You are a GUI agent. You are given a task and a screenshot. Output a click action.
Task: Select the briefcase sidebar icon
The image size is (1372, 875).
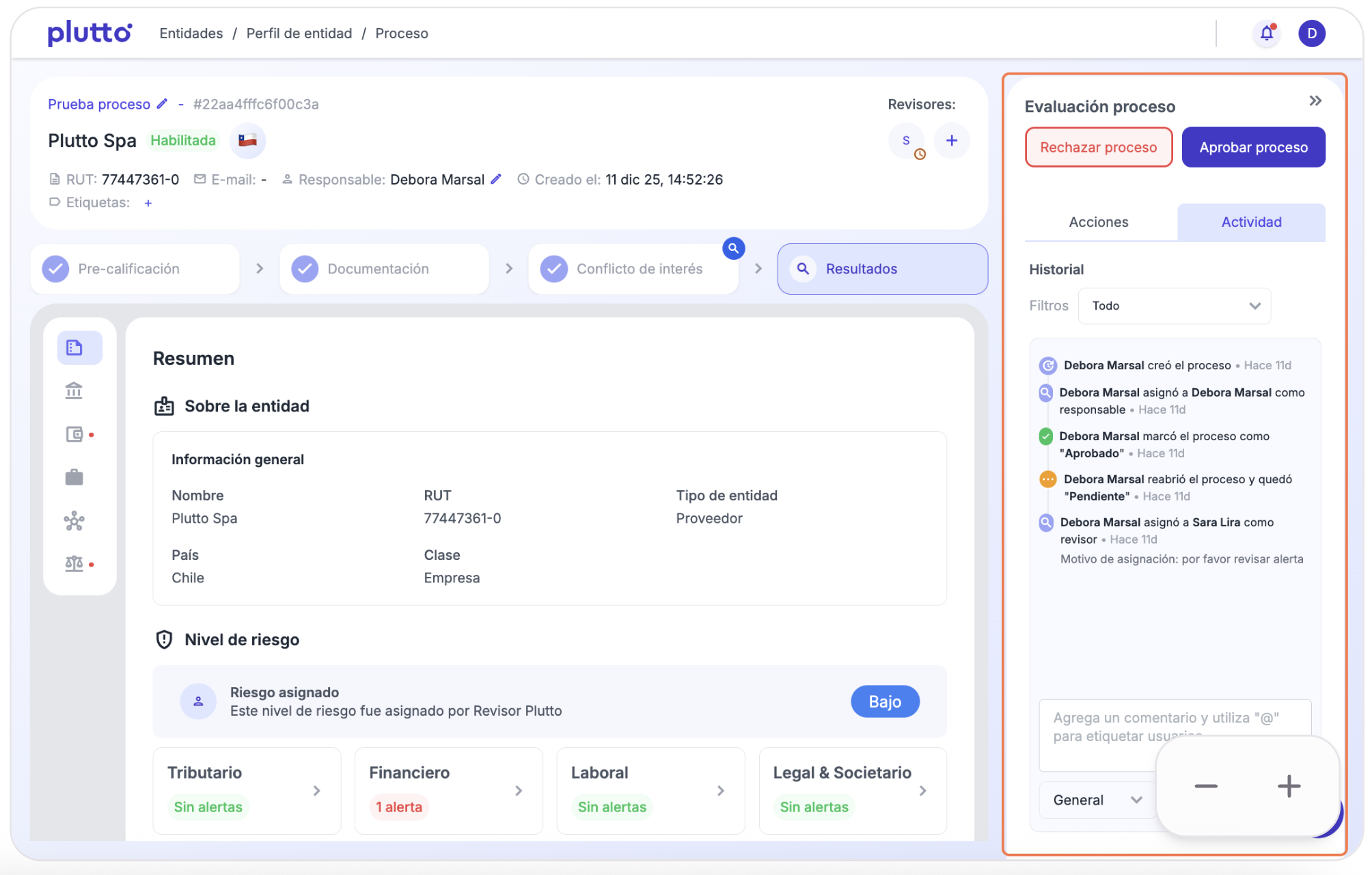[74, 477]
